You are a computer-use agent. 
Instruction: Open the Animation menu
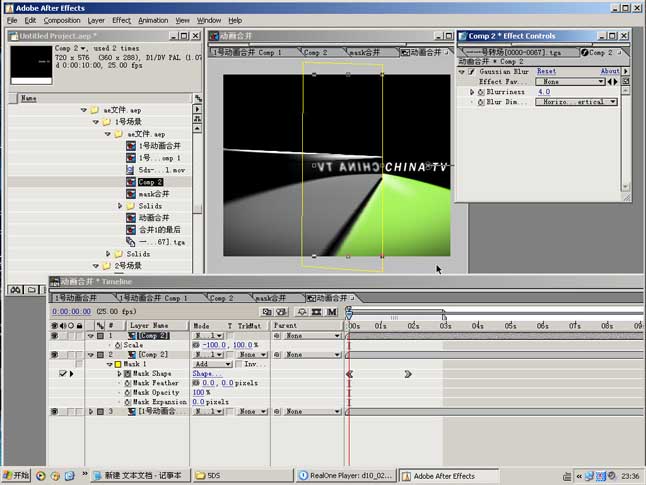tap(153, 20)
